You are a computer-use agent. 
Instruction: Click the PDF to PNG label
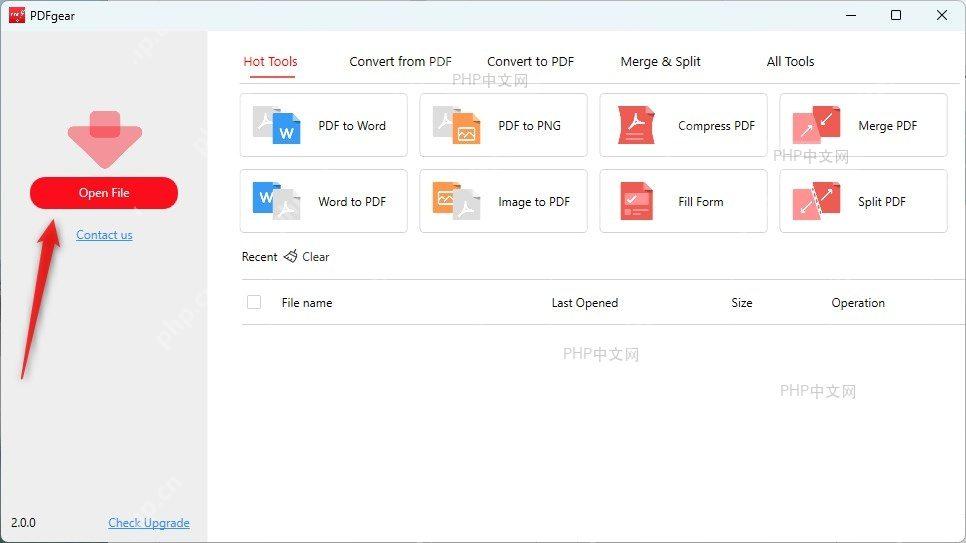pos(530,126)
